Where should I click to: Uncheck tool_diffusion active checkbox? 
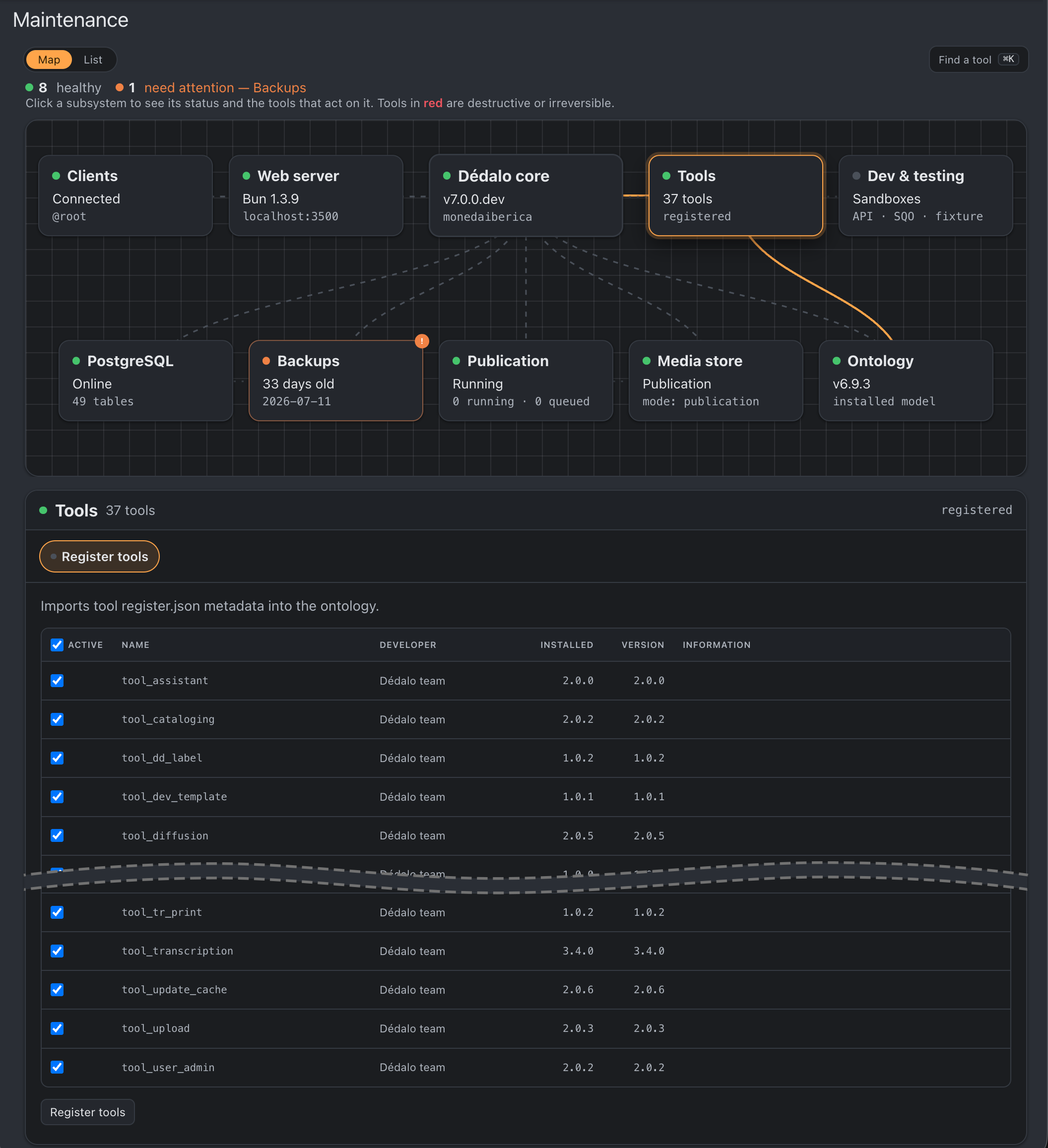[x=57, y=835]
